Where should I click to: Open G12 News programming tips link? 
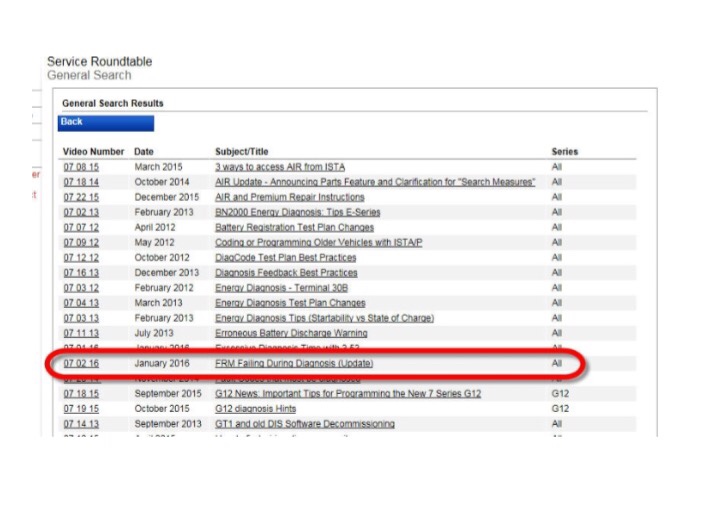coord(347,394)
